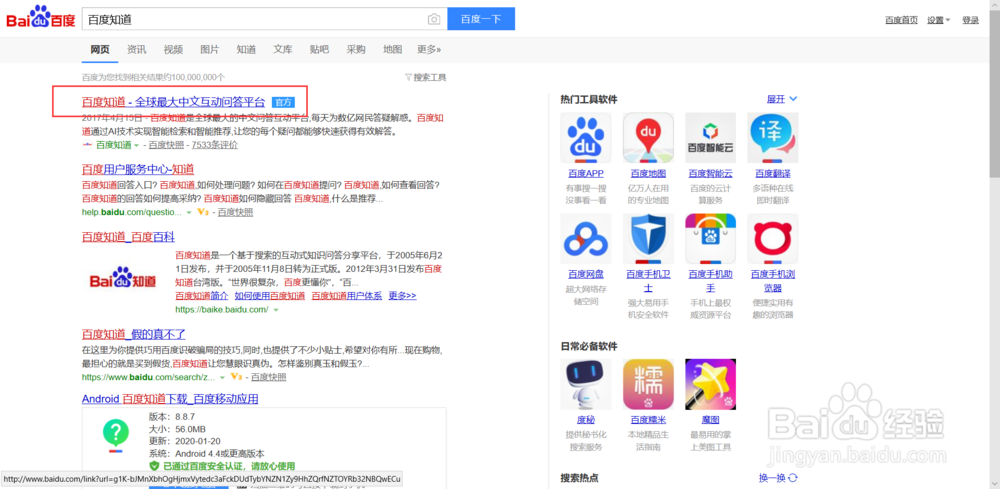
Task: Switch to 图片 tab
Action: pyautogui.click(x=210, y=49)
